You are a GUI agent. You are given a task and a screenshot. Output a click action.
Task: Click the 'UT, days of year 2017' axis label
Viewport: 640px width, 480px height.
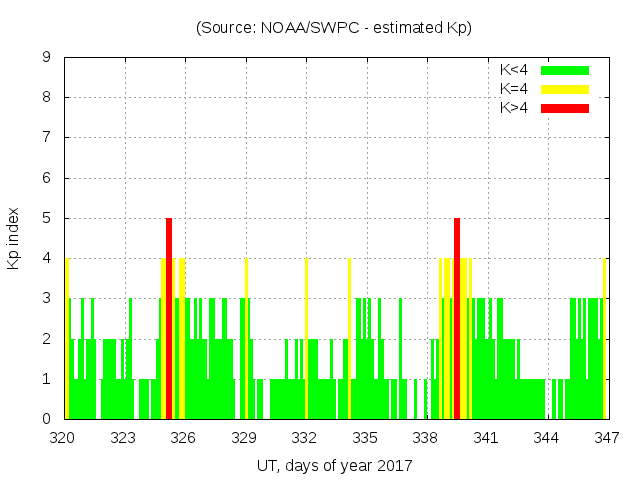click(334, 465)
